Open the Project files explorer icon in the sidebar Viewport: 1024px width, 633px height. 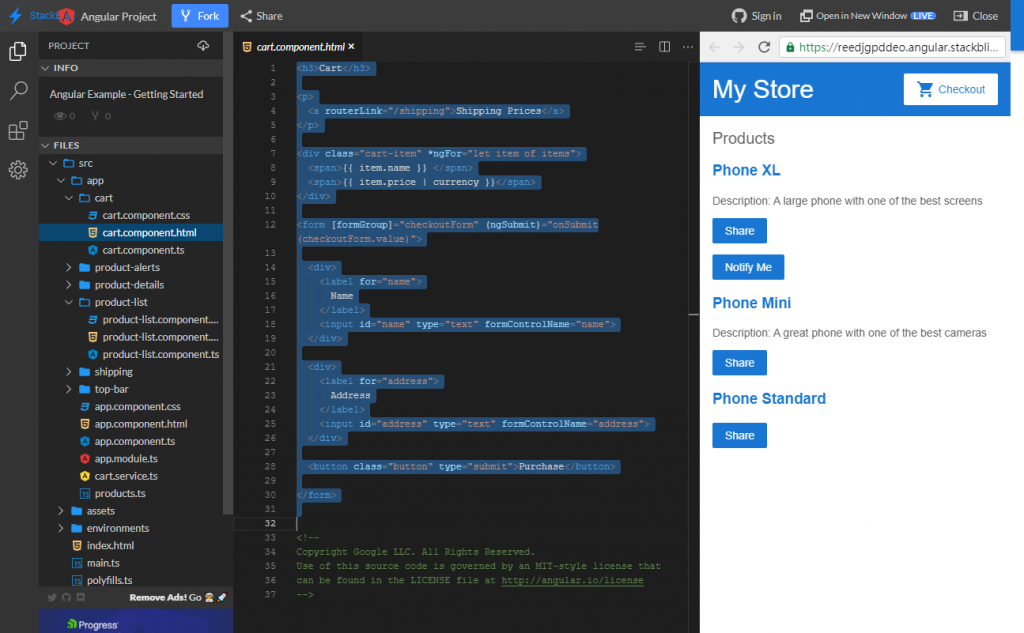[18, 51]
